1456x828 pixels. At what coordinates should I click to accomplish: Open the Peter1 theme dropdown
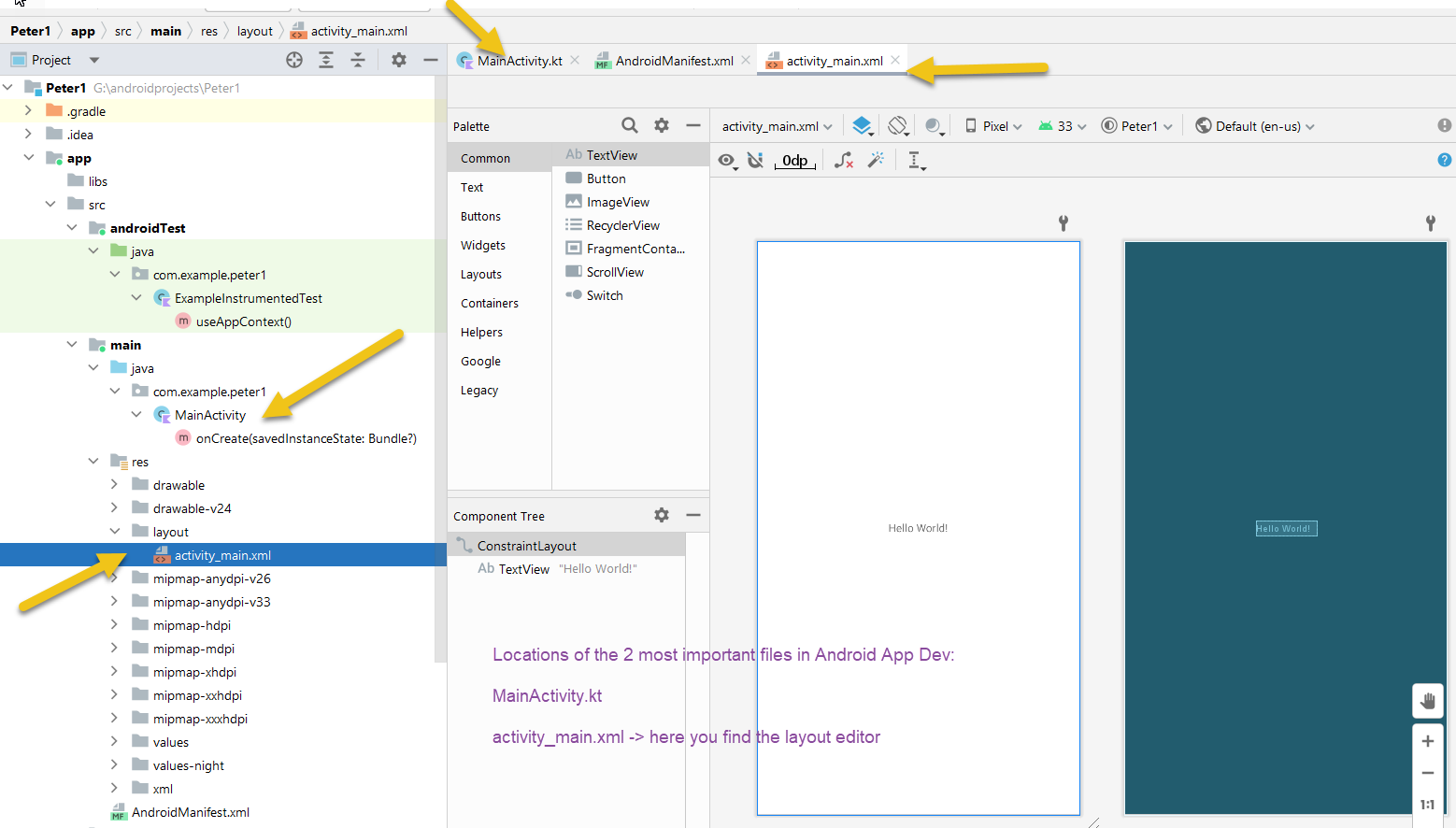point(1136,126)
